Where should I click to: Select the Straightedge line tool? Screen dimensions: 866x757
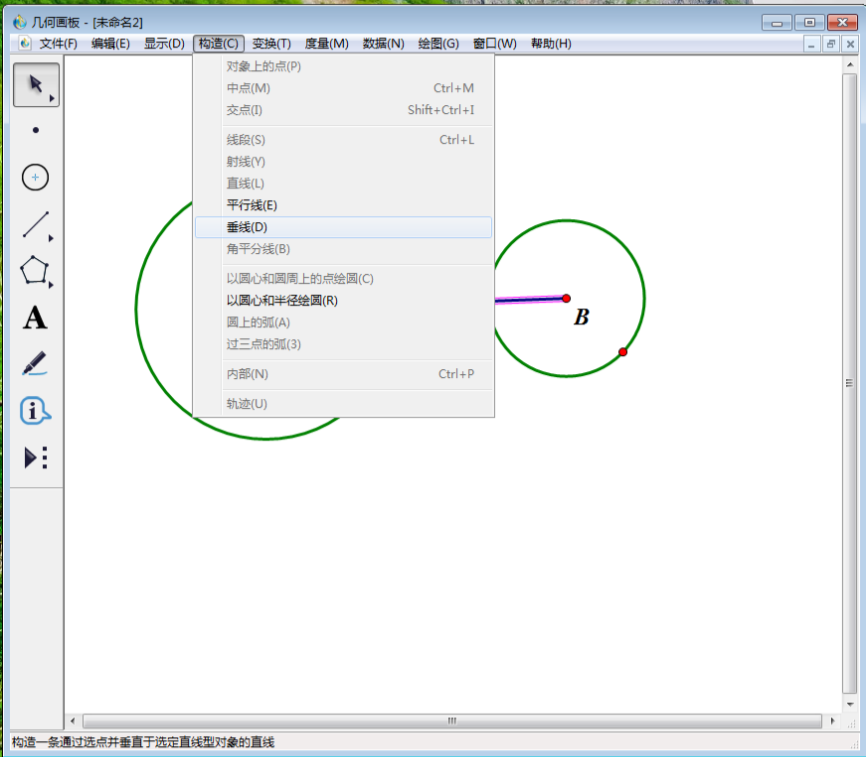[36, 224]
